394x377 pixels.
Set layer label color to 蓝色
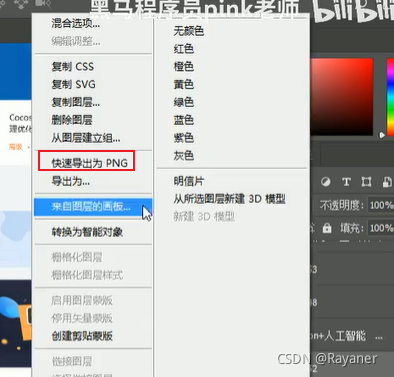(x=184, y=120)
